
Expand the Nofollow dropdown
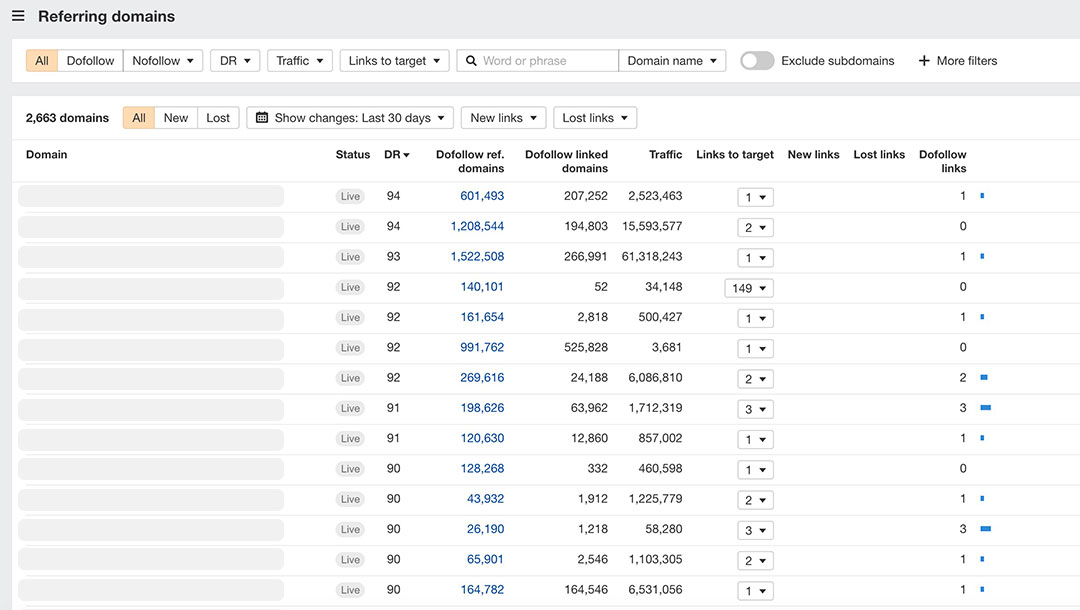coord(163,61)
